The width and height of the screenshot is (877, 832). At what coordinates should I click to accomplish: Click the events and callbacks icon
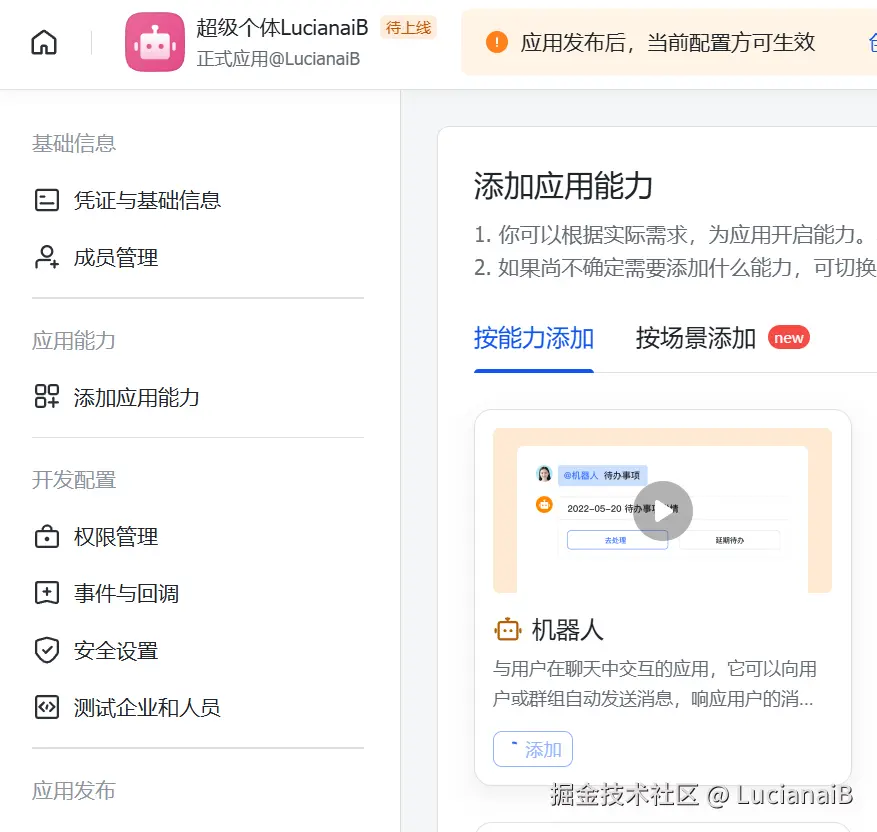point(47,593)
